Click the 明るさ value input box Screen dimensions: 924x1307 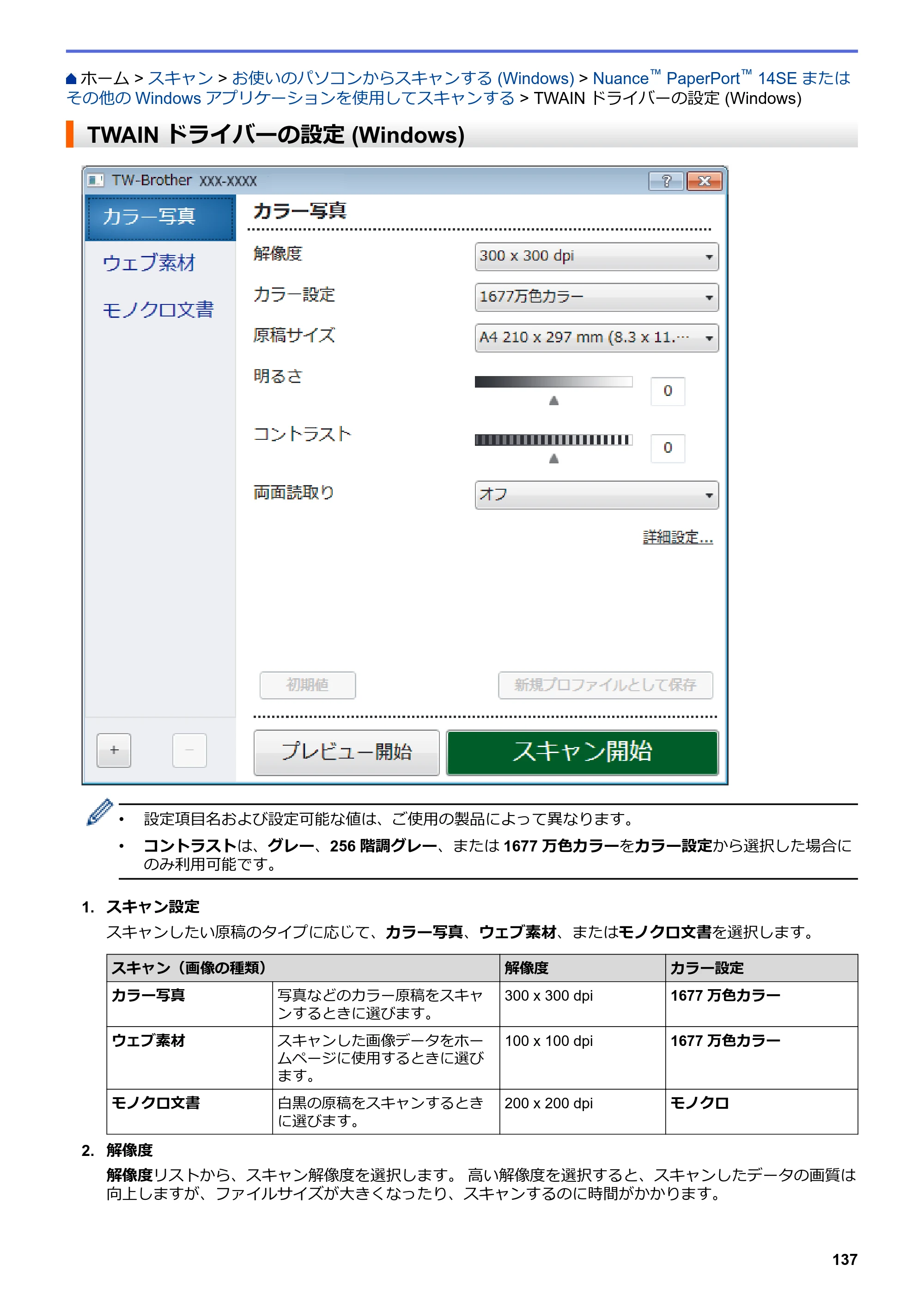coord(667,391)
